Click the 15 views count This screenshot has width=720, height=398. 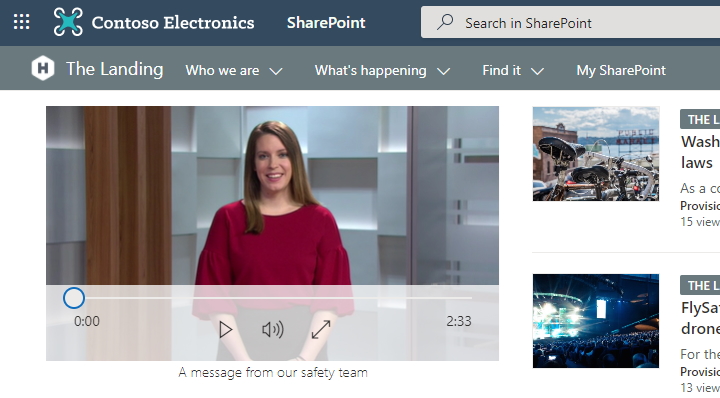(700, 222)
